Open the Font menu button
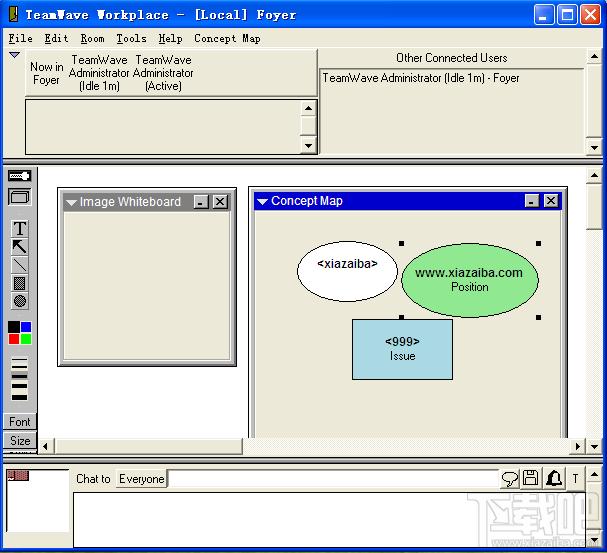 pos(20,421)
